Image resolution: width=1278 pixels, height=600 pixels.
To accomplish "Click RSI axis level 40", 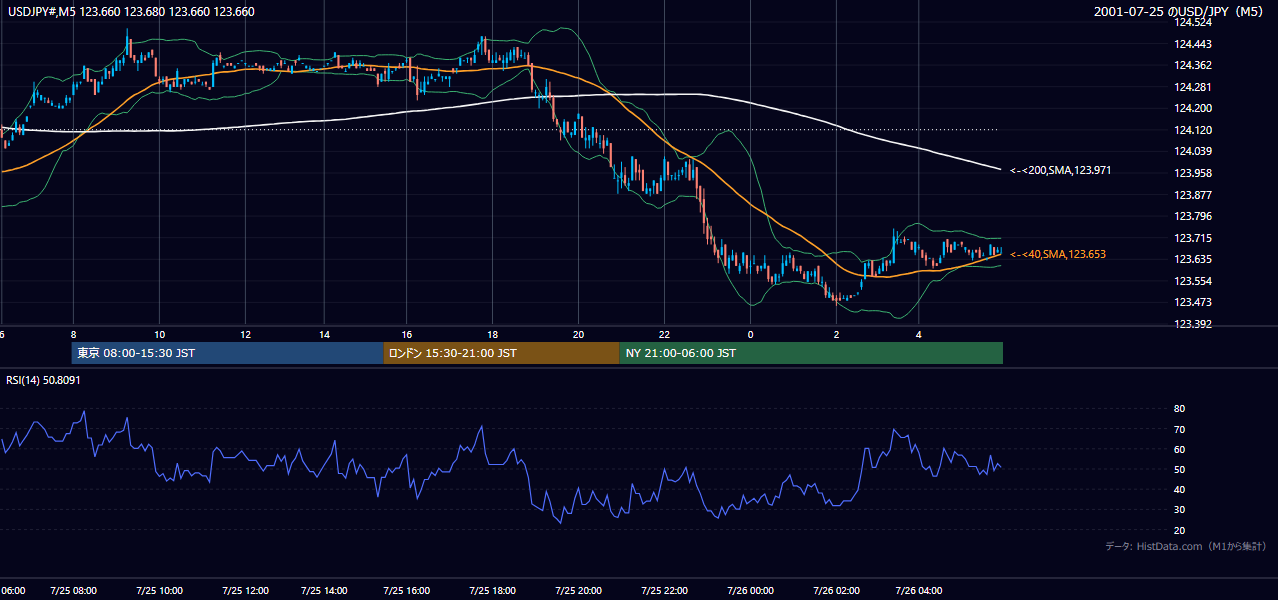I will [x=1180, y=490].
